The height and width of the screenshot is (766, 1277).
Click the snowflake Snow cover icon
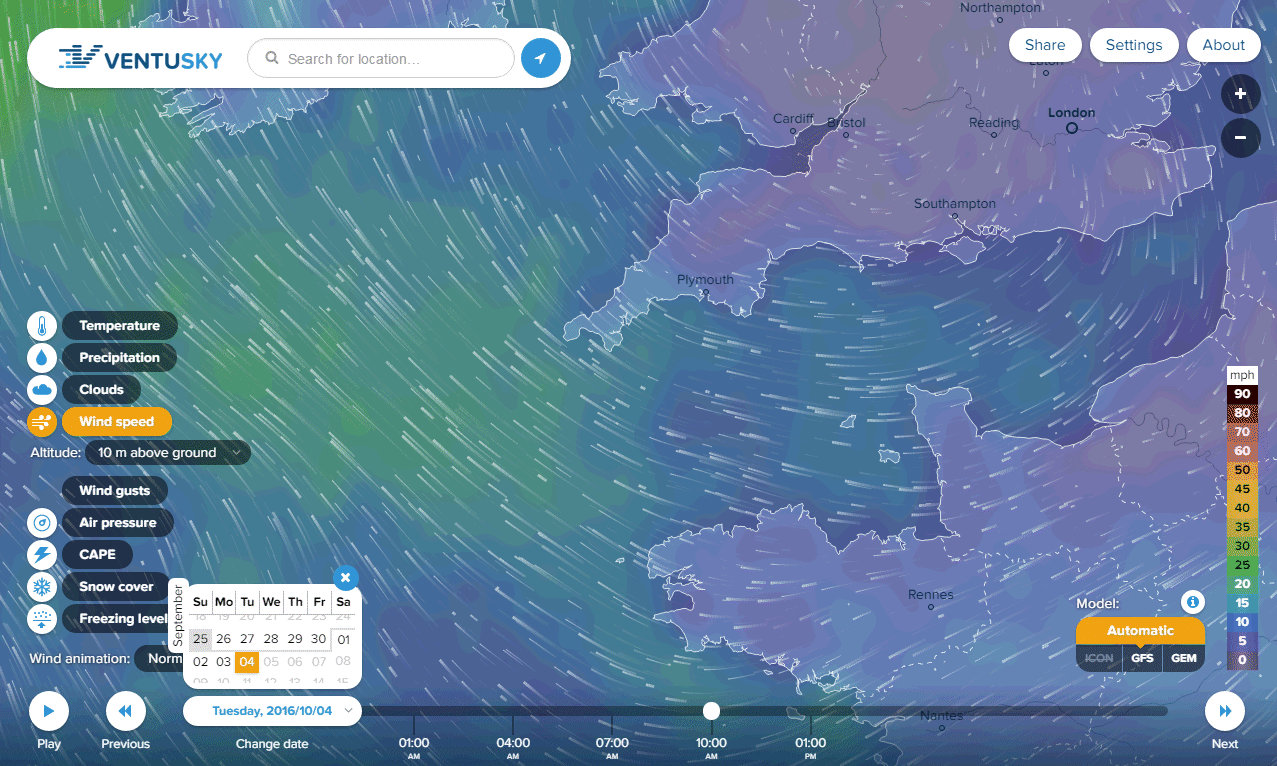pos(42,587)
